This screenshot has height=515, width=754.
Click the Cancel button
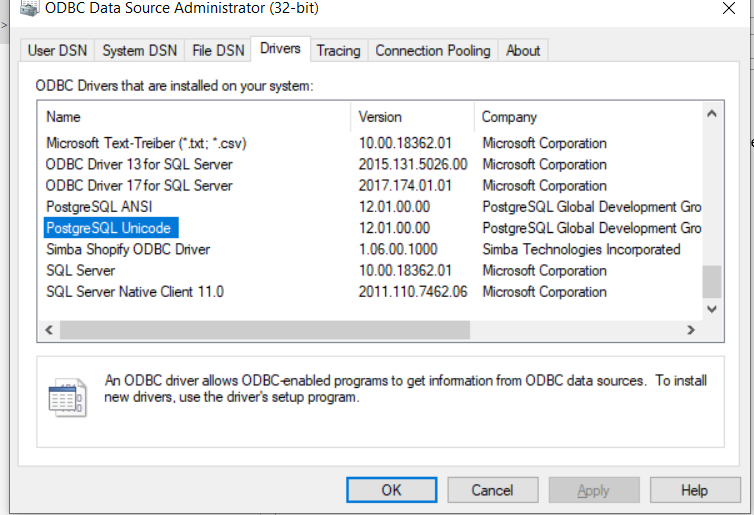point(492,490)
